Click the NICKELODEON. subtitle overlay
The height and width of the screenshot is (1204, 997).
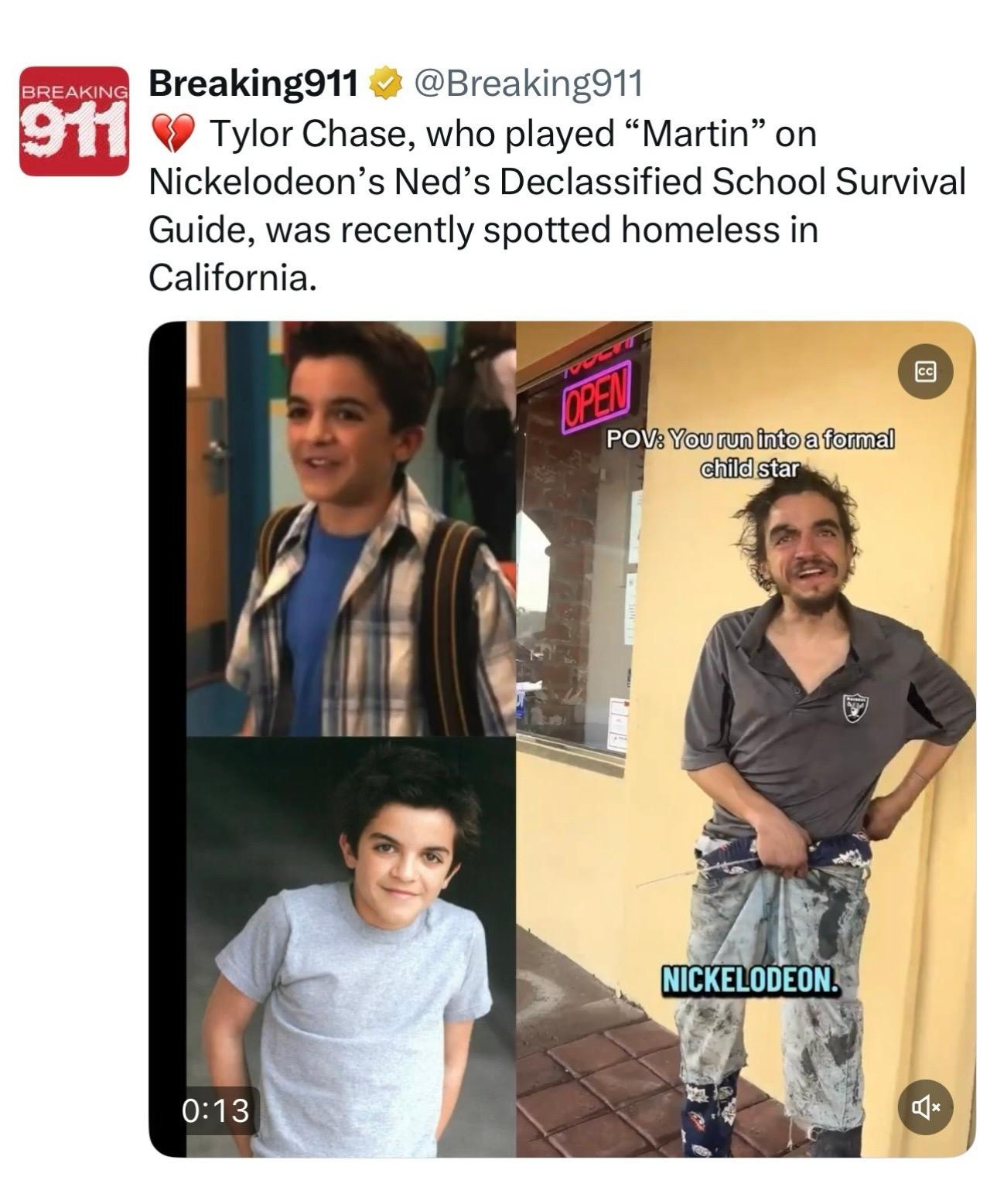pos(749,981)
